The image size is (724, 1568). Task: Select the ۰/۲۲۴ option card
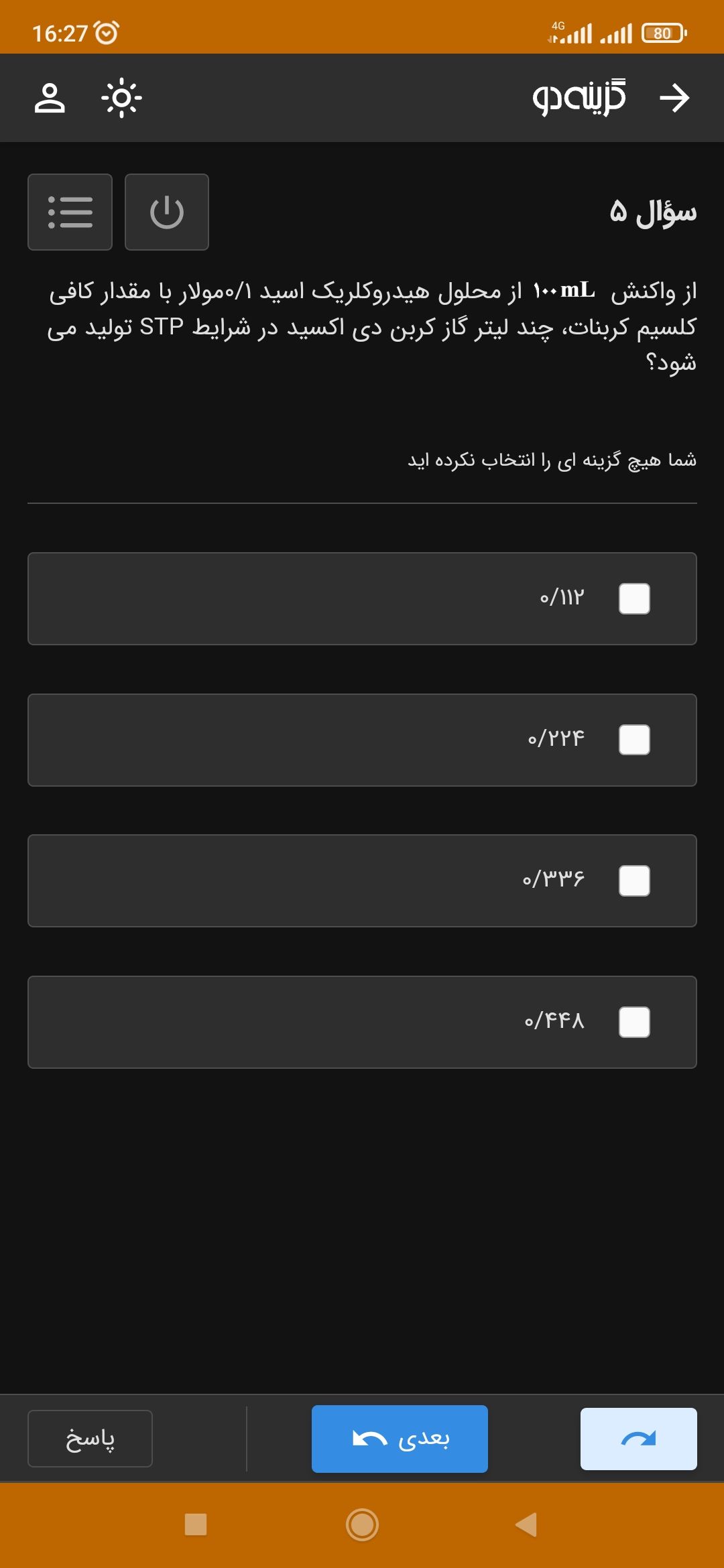[362, 740]
